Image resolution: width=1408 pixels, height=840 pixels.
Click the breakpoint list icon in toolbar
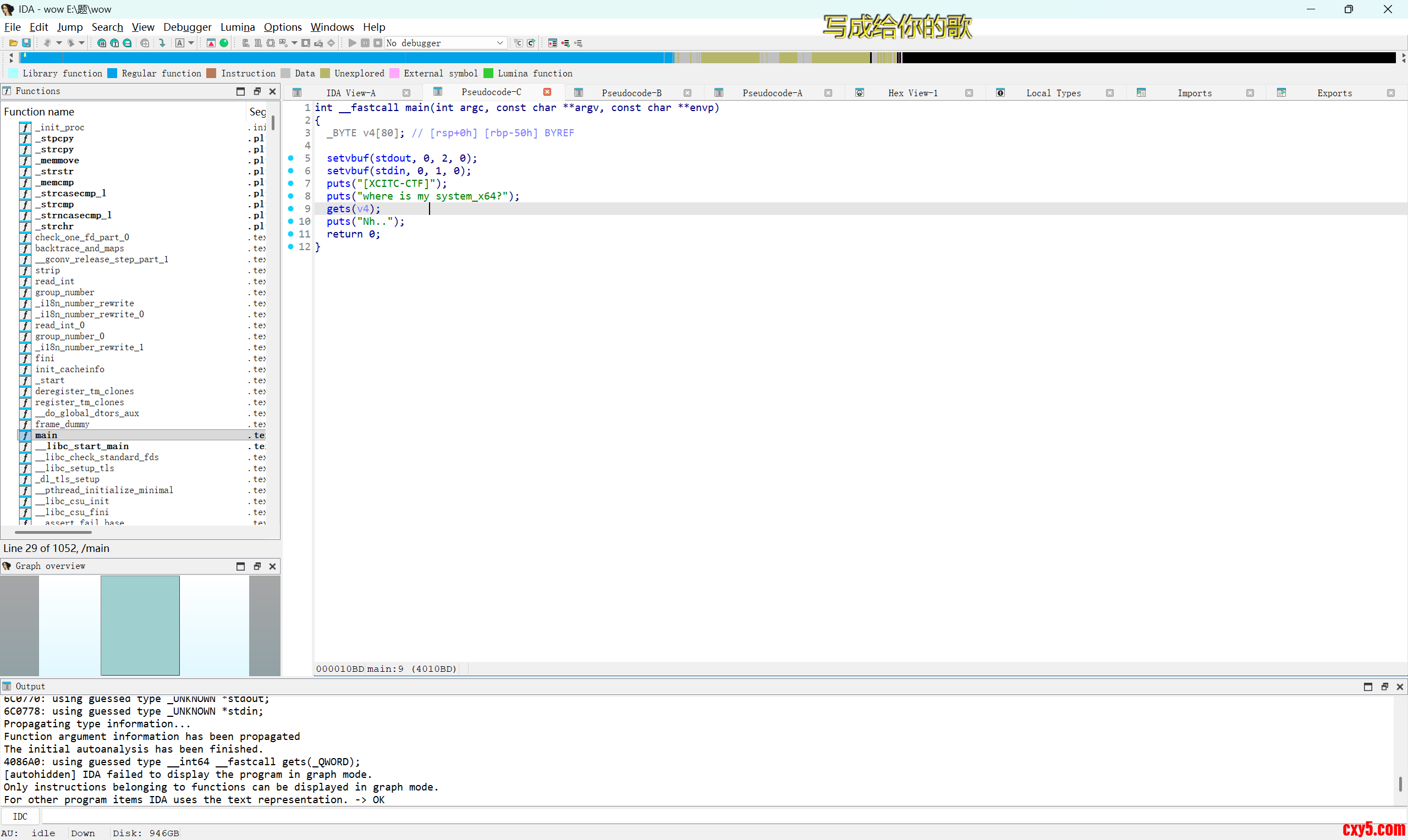pyautogui.click(x=553, y=43)
